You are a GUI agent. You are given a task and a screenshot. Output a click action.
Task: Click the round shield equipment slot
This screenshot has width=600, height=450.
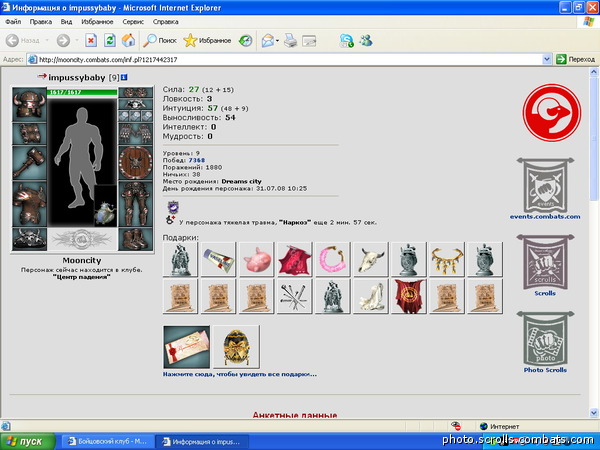coord(135,163)
